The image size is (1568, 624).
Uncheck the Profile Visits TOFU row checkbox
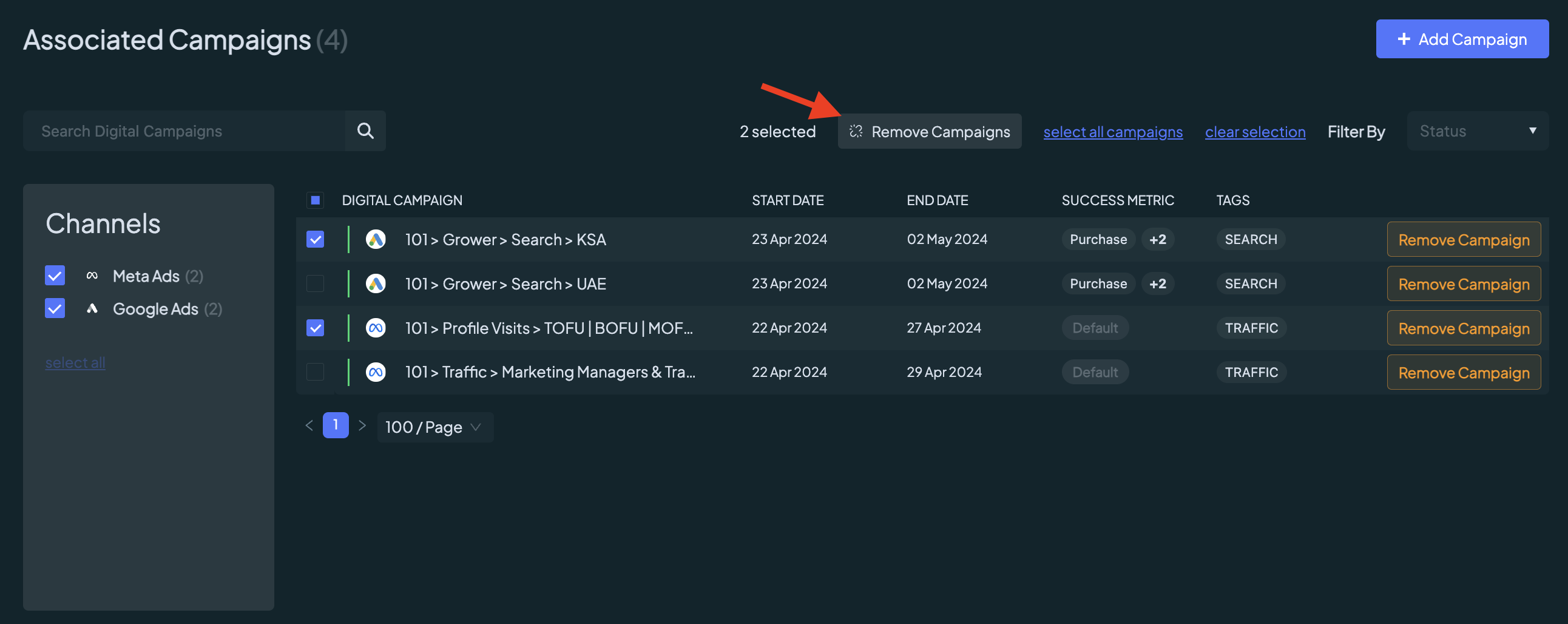316,328
